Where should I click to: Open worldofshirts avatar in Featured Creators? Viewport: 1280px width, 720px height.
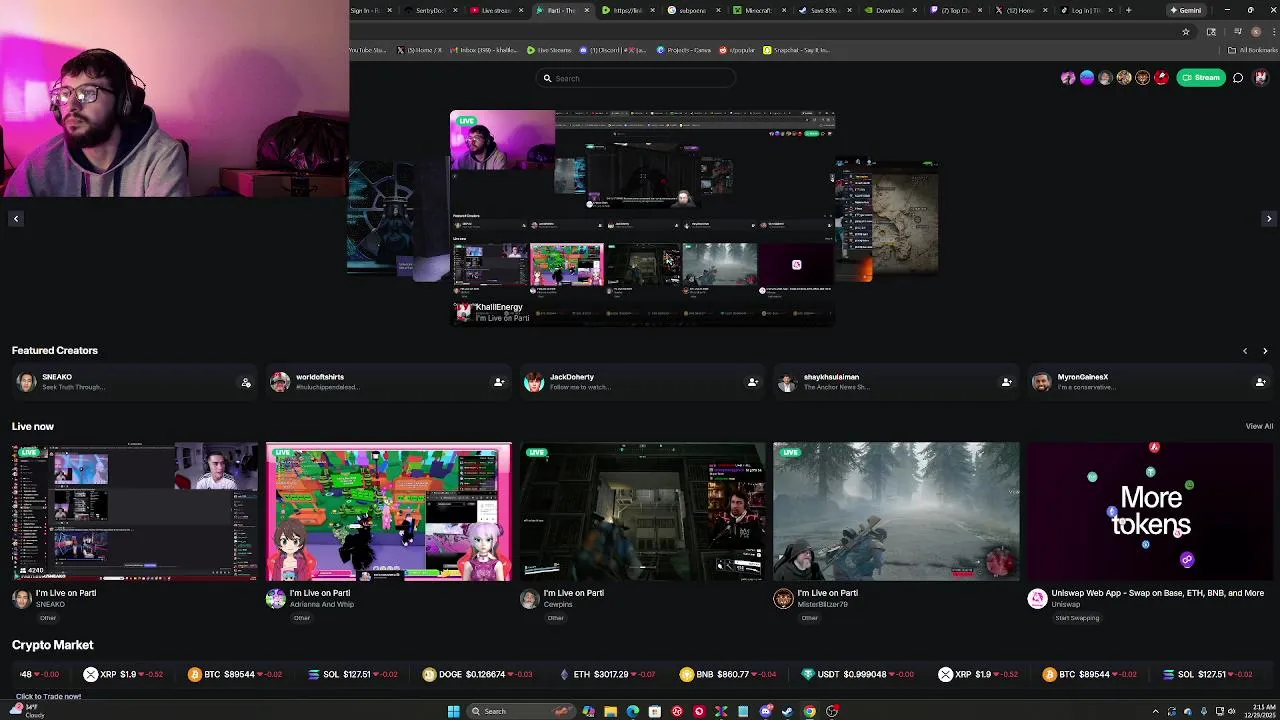(x=280, y=382)
